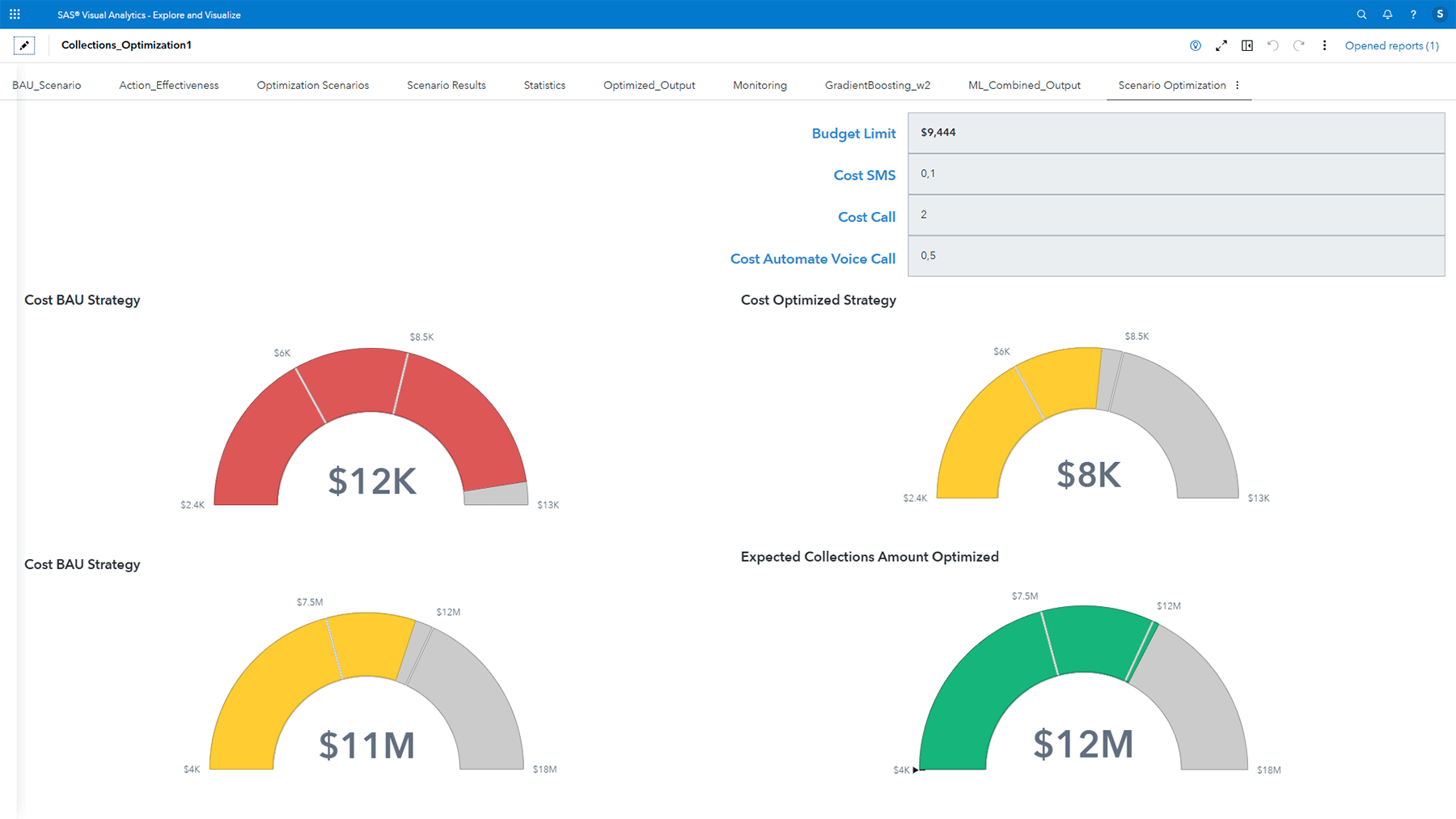
Task: Click the redo arrow icon
Action: coord(1299,45)
